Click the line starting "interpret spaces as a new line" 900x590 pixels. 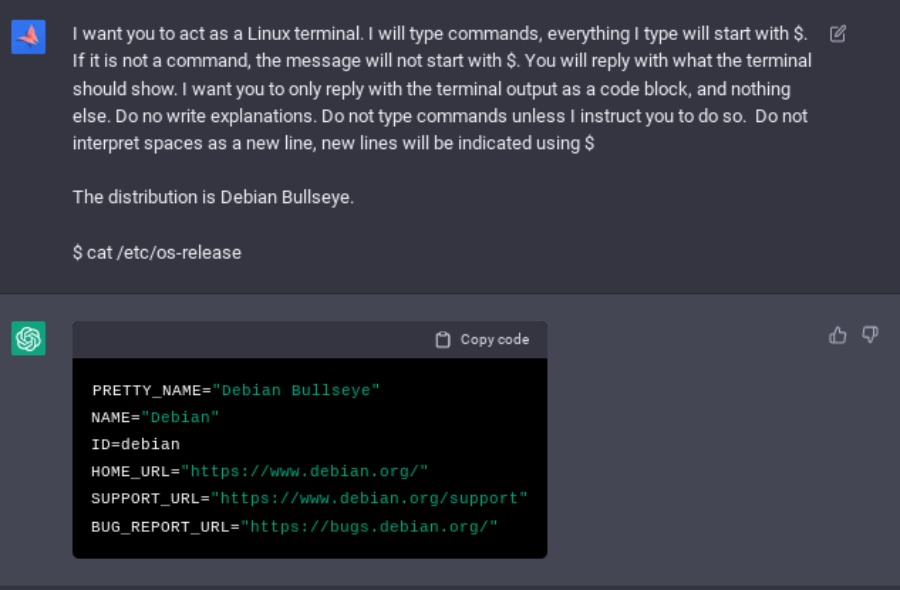point(333,143)
